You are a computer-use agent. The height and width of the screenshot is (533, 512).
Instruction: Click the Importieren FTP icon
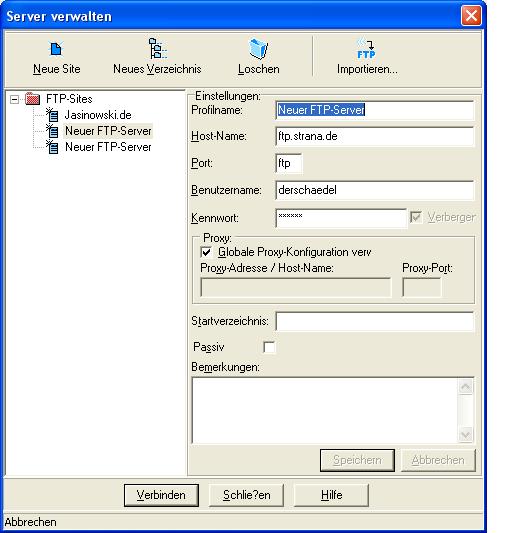(x=366, y=49)
